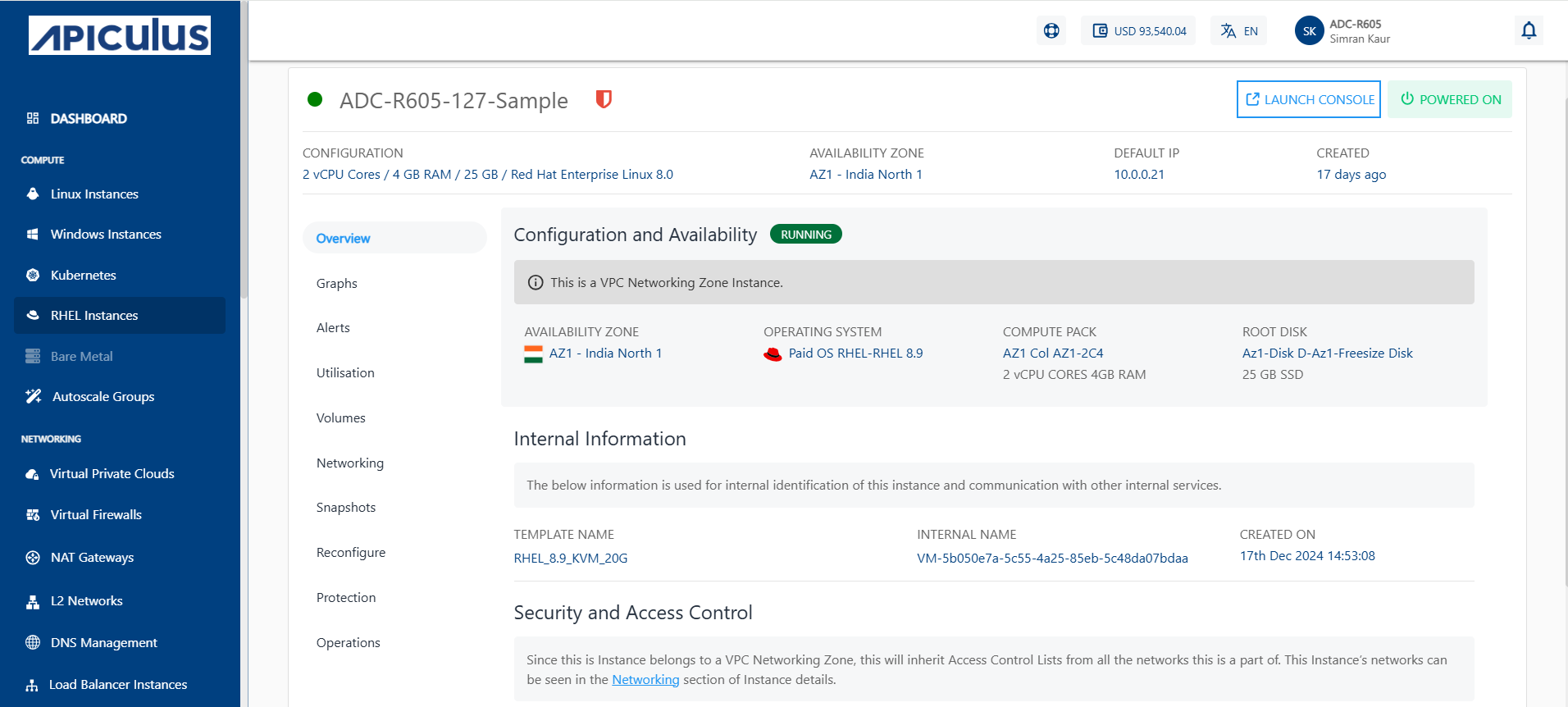Click compute pack AZ1 Col AZ1-2C4
Screen dimensions: 1568x707
coord(1053,353)
